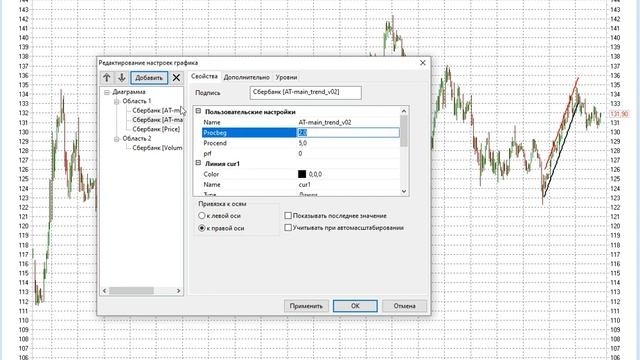The height and width of the screenshot is (360, 640).
Task: Click the Добавить button
Action: pyautogui.click(x=149, y=78)
